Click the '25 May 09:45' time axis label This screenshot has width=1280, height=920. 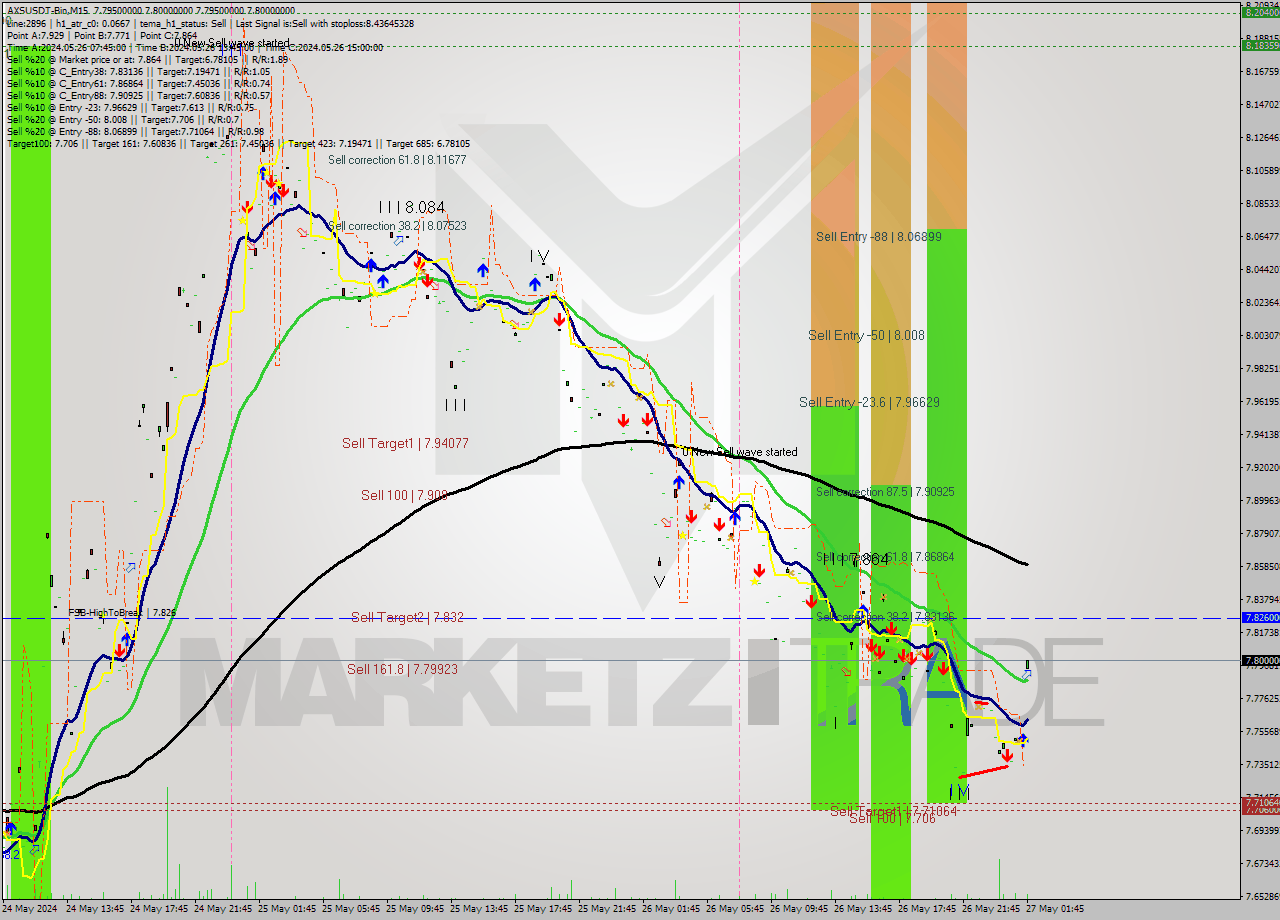416,909
